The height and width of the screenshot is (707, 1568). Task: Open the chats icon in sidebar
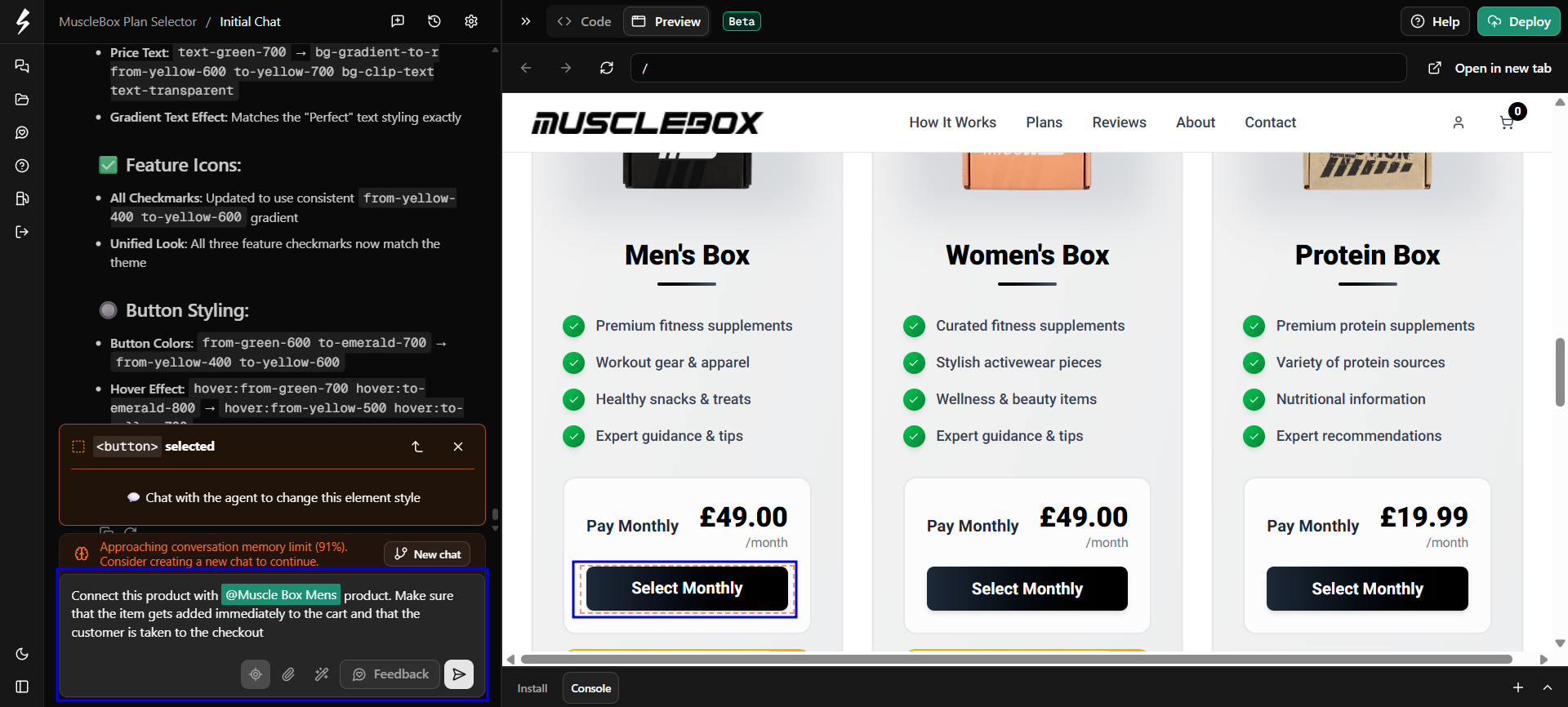tap(22, 66)
